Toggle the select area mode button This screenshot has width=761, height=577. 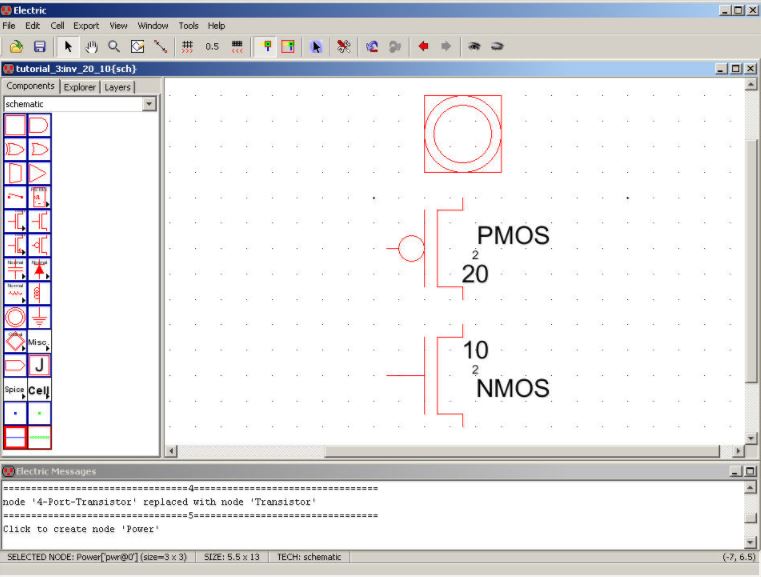click(288, 46)
